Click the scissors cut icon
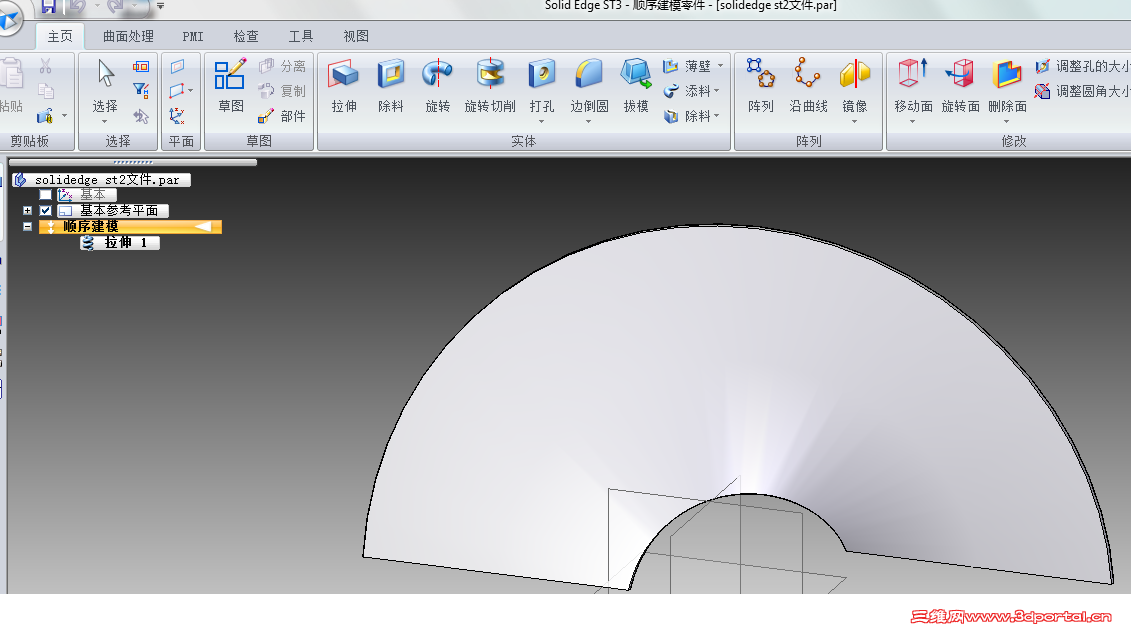Image resolution: width=1131 pixels, height=630 pixels. coord(45,66)
